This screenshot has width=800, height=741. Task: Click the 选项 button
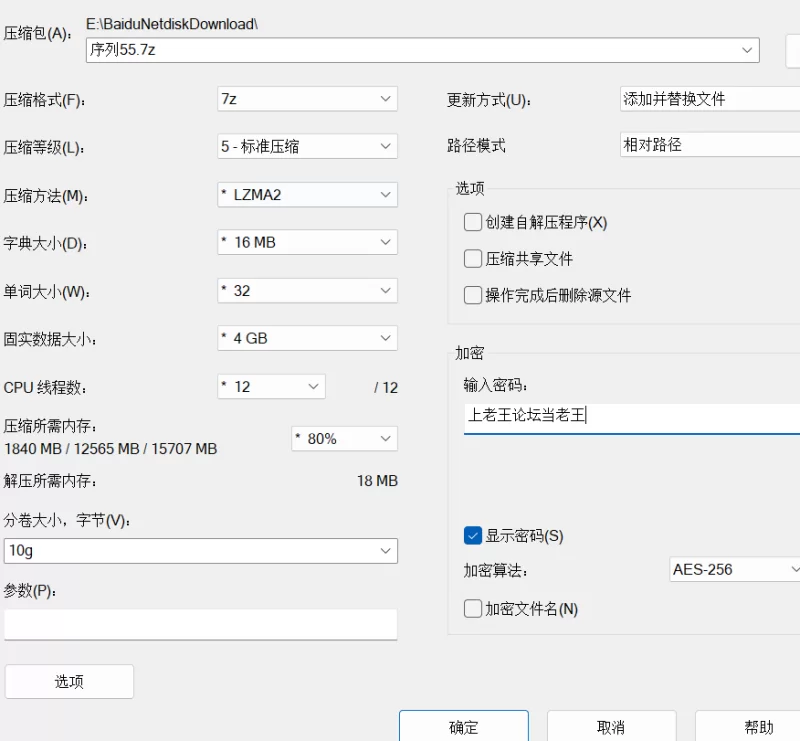[69, 681]
